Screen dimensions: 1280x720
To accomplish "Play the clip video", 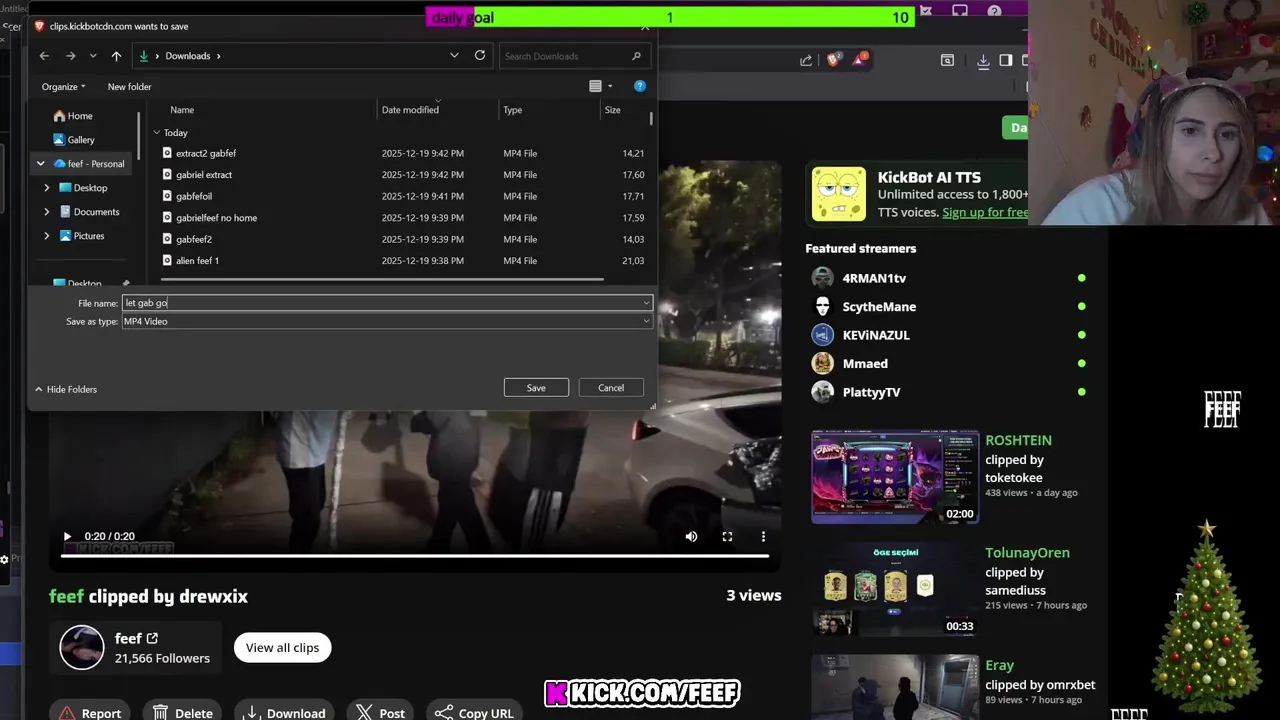I will [67, 537].
